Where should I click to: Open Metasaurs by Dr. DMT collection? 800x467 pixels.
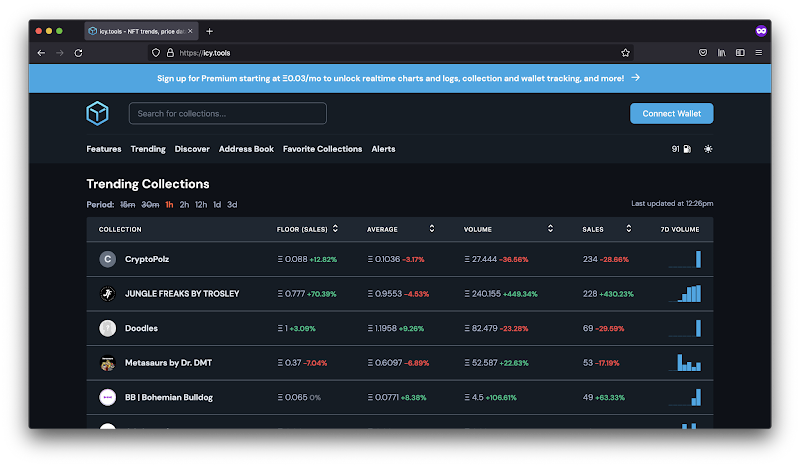pos(168,363)
